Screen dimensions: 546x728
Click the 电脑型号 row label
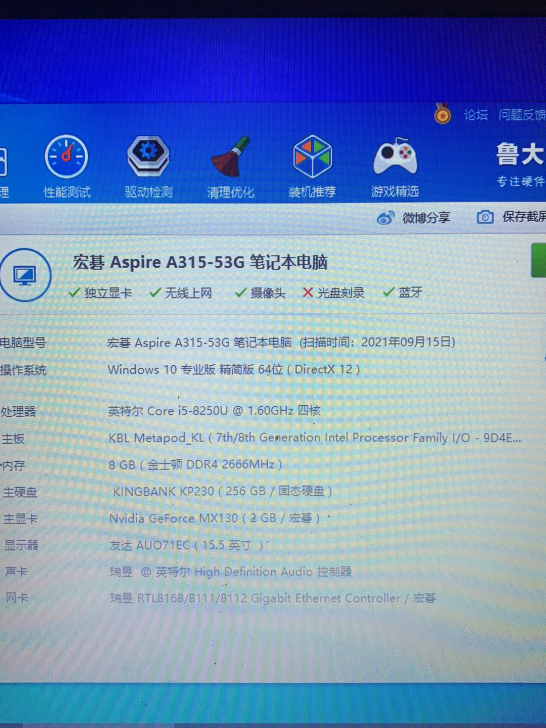tap(23, 343)
